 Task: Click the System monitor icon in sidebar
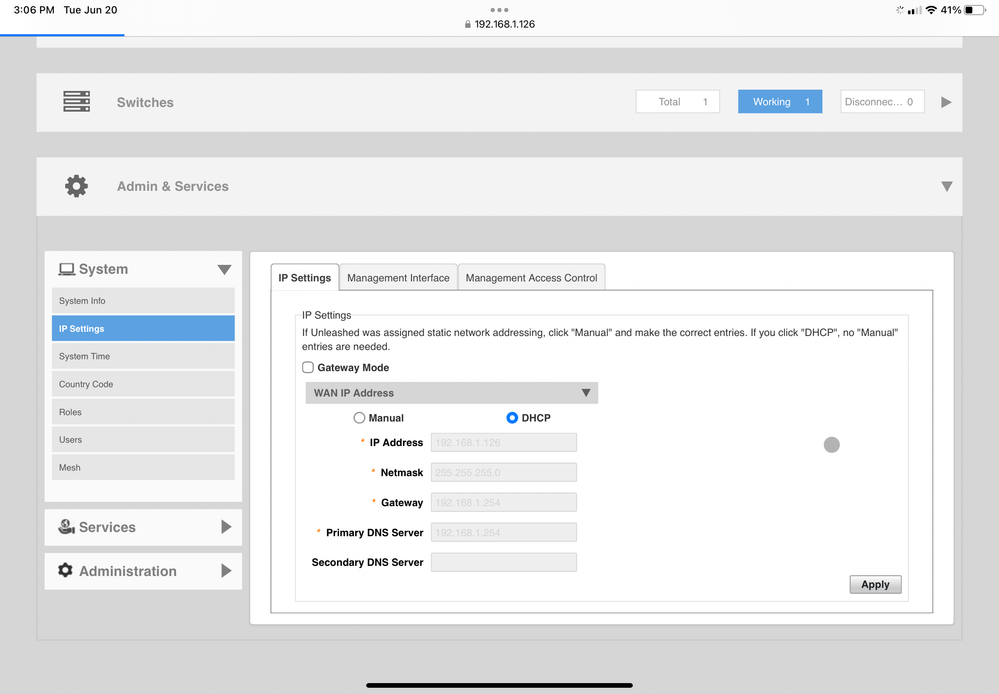[67, 269]
